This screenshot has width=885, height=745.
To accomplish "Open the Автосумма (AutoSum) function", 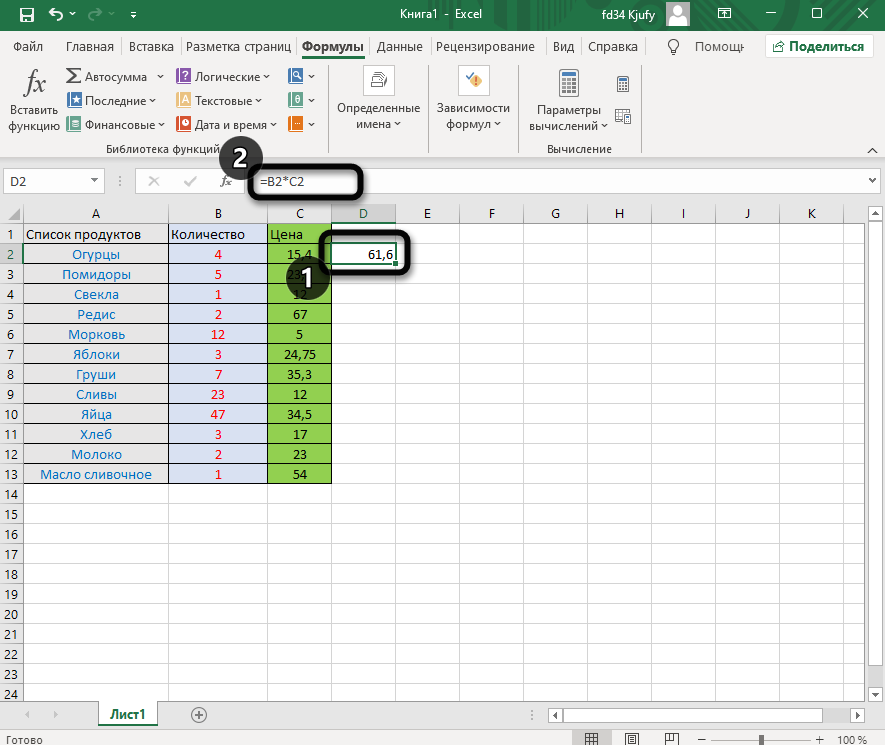I will coord(106,77).
